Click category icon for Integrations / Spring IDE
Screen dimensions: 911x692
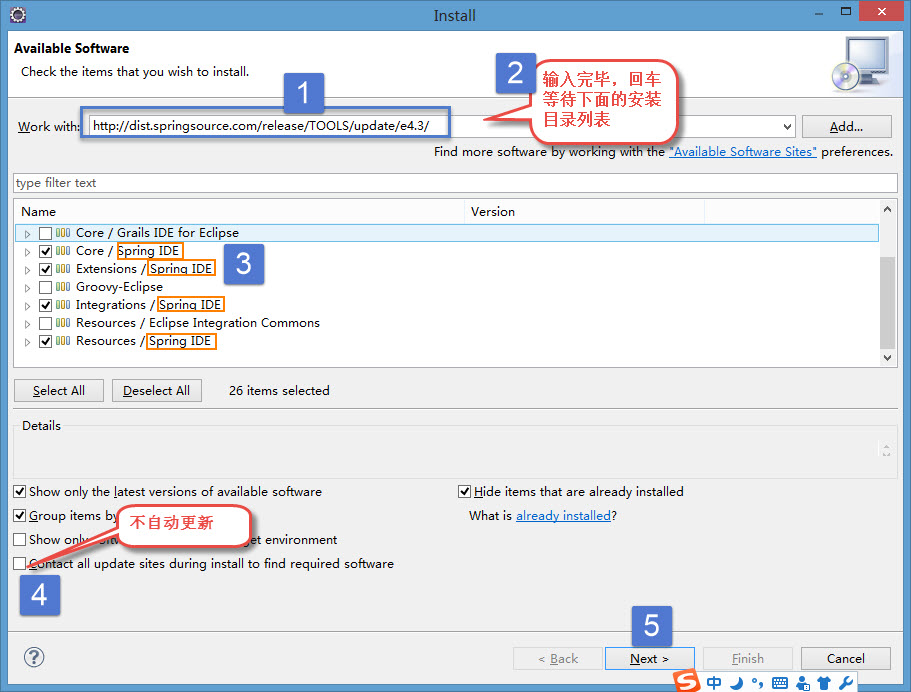tap(63, 305)
